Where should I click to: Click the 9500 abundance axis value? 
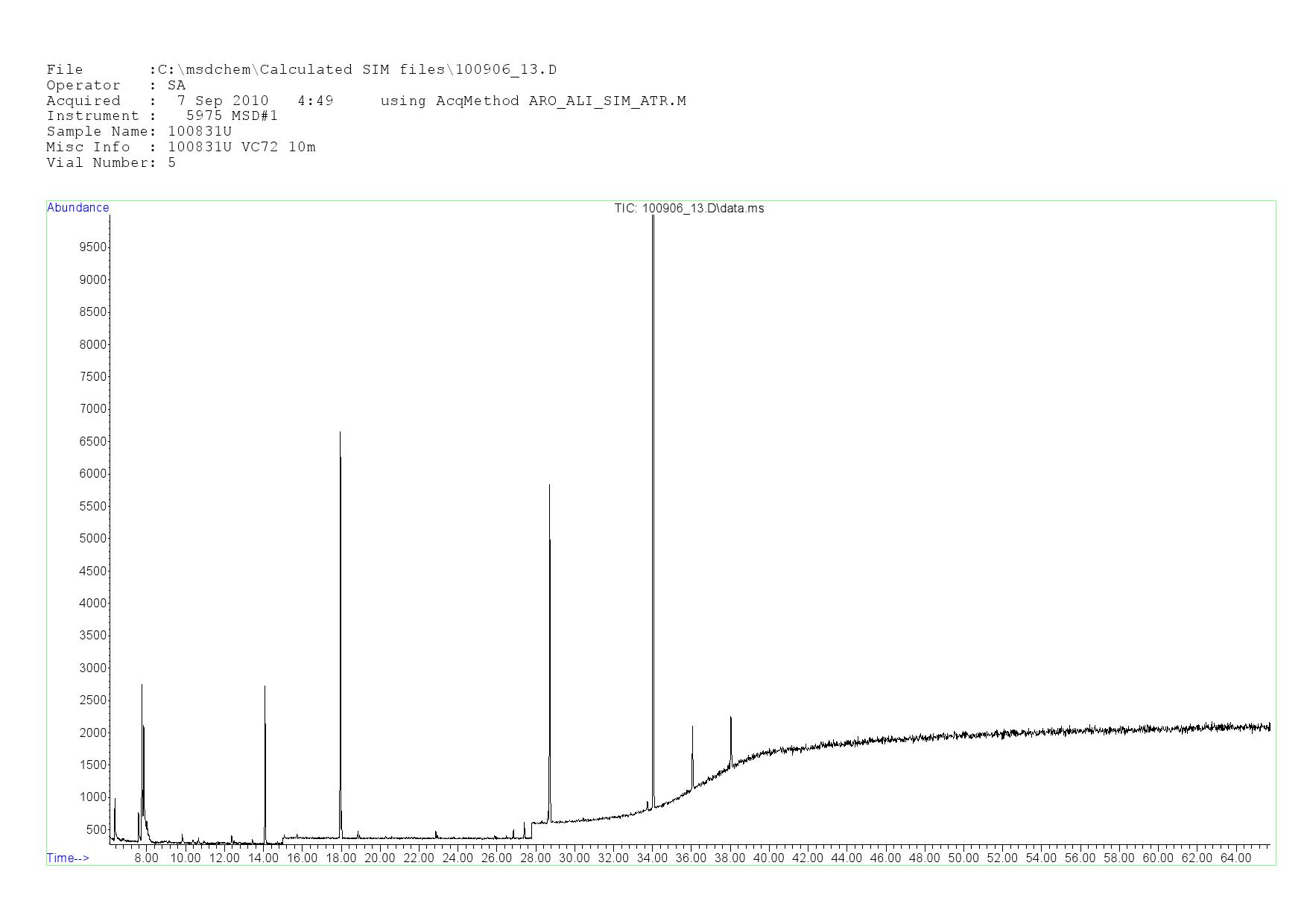(x=93, y=247)
